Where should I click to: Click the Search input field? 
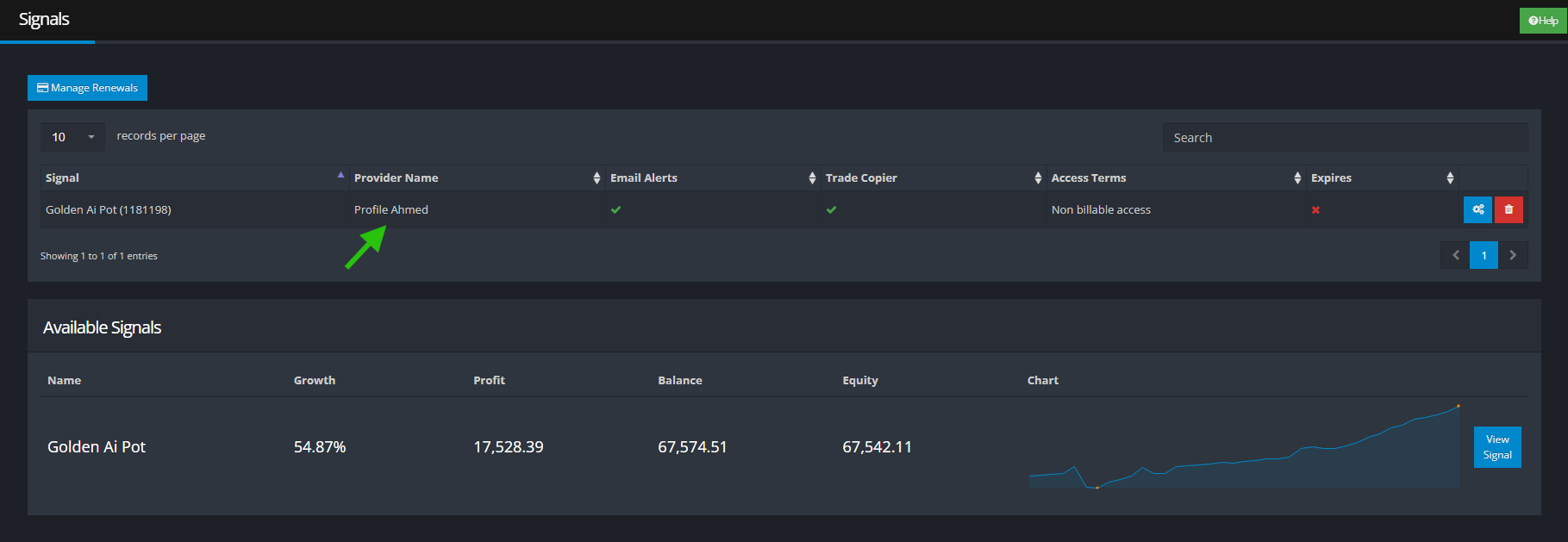pos(1344,138)
